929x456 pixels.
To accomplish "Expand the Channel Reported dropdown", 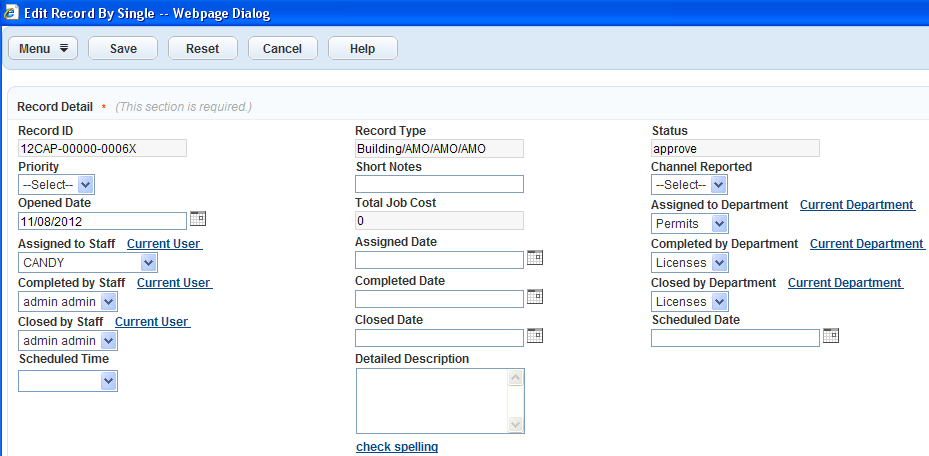I will coord(719,185).
